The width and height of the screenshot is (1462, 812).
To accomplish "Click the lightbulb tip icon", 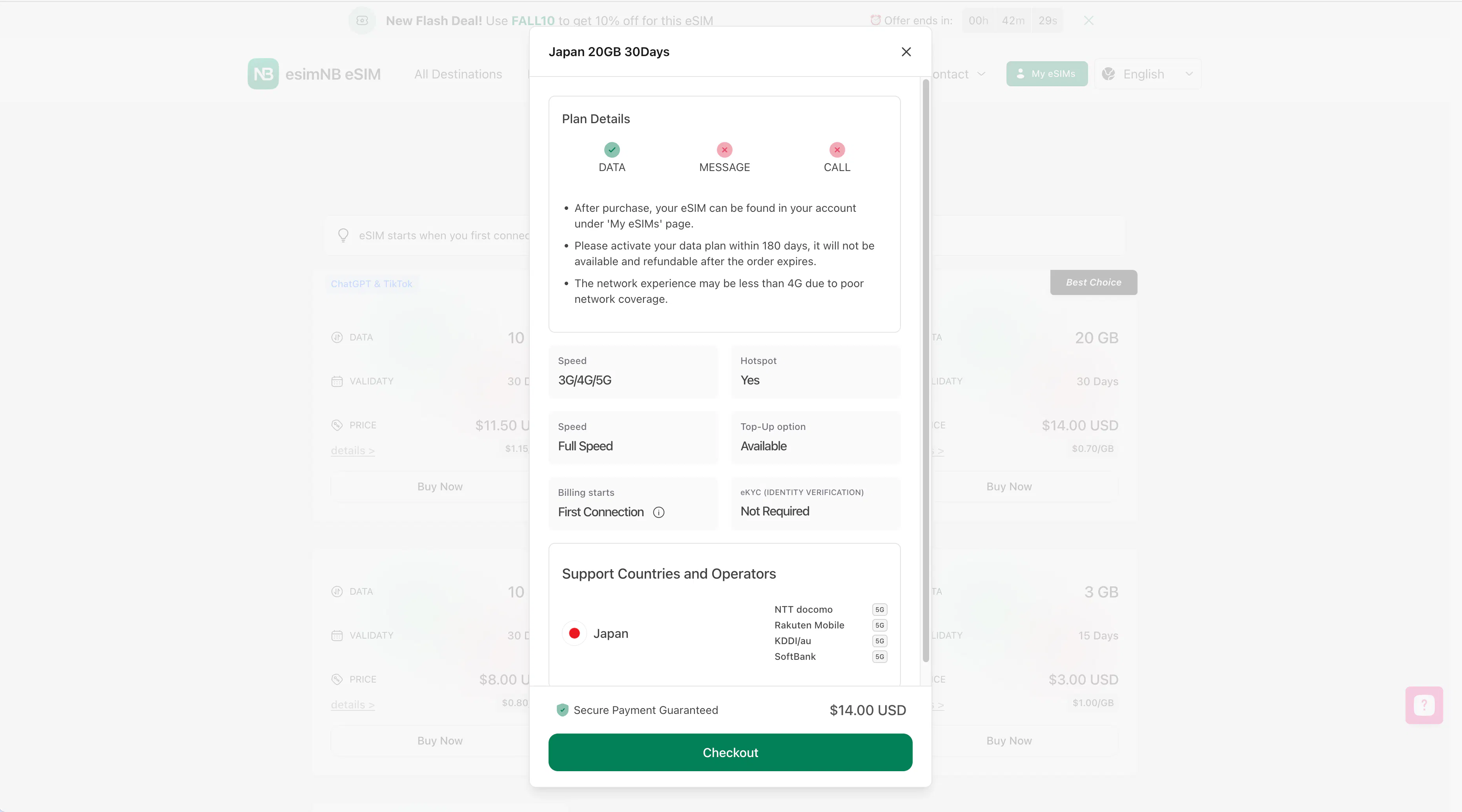I will 343,235.
